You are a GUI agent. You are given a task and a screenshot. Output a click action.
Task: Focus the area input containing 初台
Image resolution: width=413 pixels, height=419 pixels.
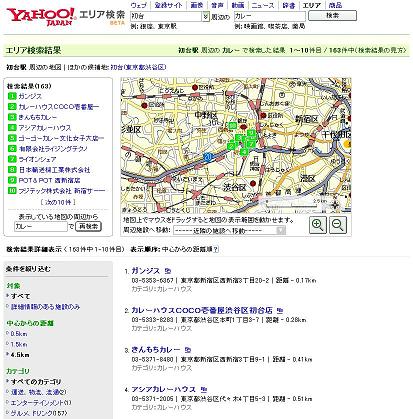pyautogui.click(x=166, y=16)
